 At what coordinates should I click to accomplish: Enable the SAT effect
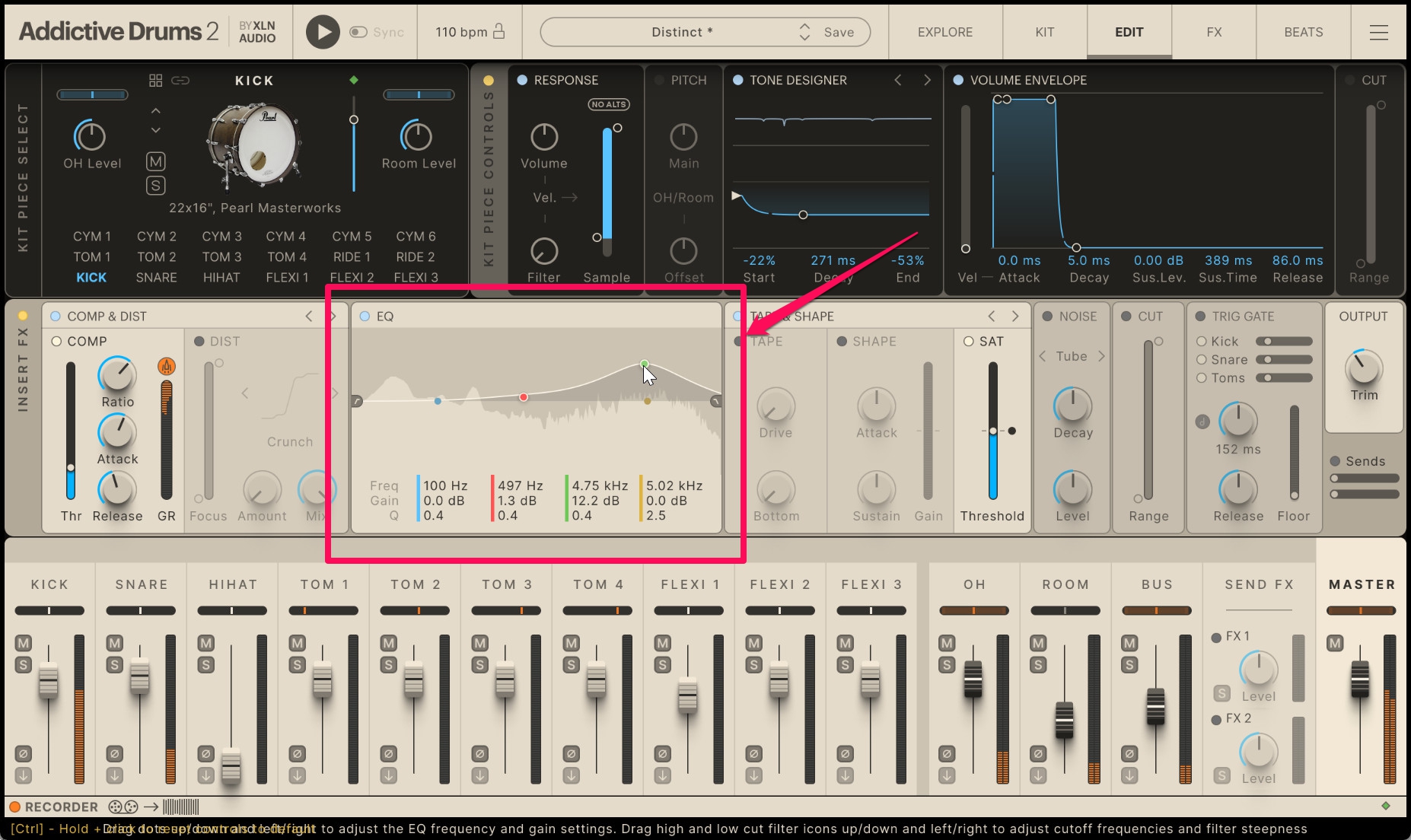point(969,342)
